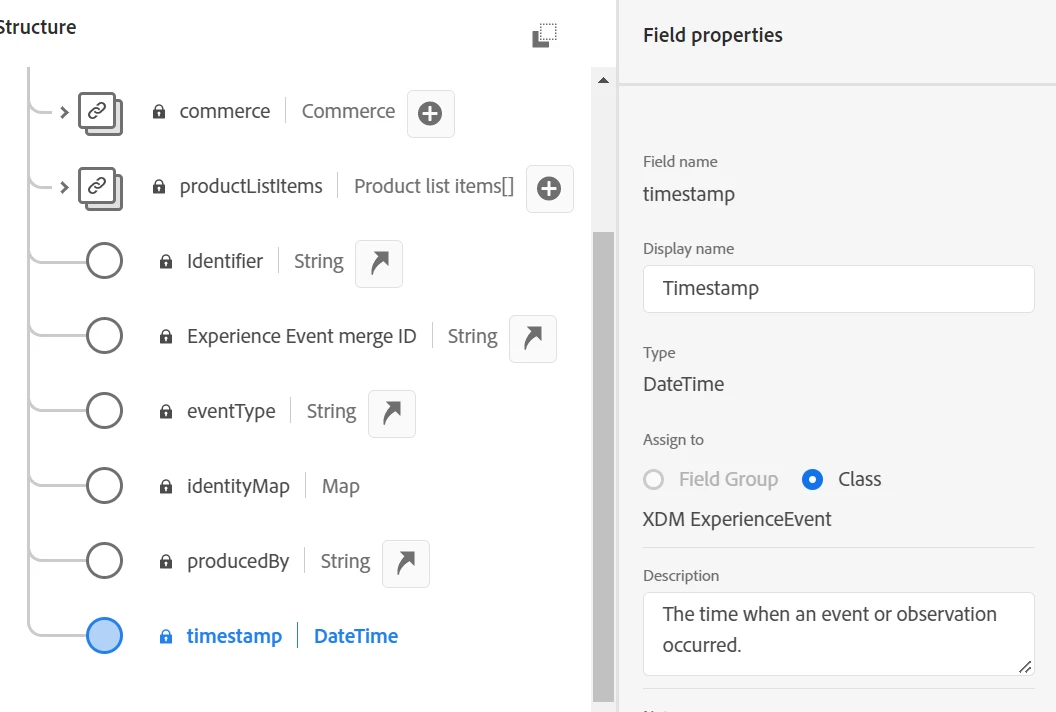The width and height of the screenshot is (1056, 712).
Task: Click the timestamp DateTime field label
Action: [234, 636]
